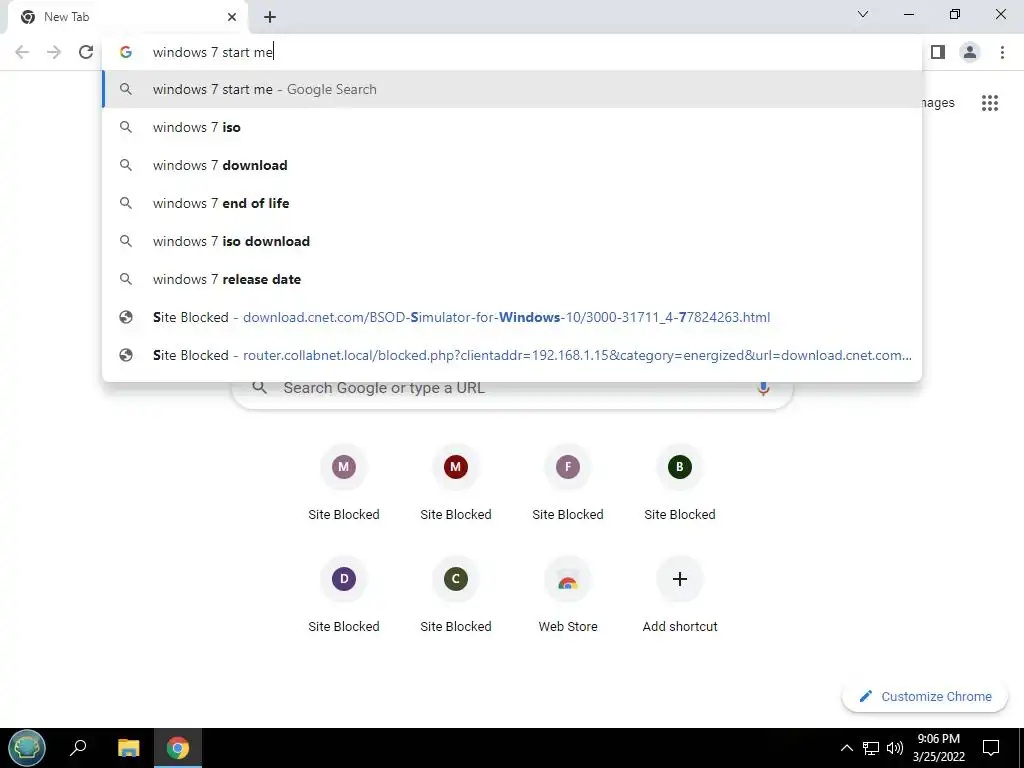Open the Chrome side panel icon
This screenshot has height=768, width=1024.
point(938,52)
